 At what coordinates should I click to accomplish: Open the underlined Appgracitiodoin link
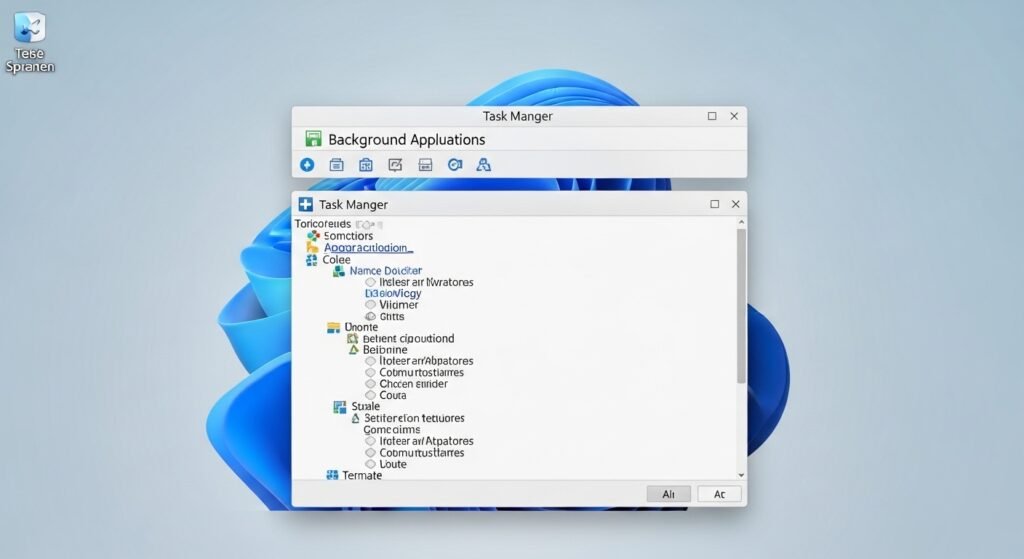point(366,247)
